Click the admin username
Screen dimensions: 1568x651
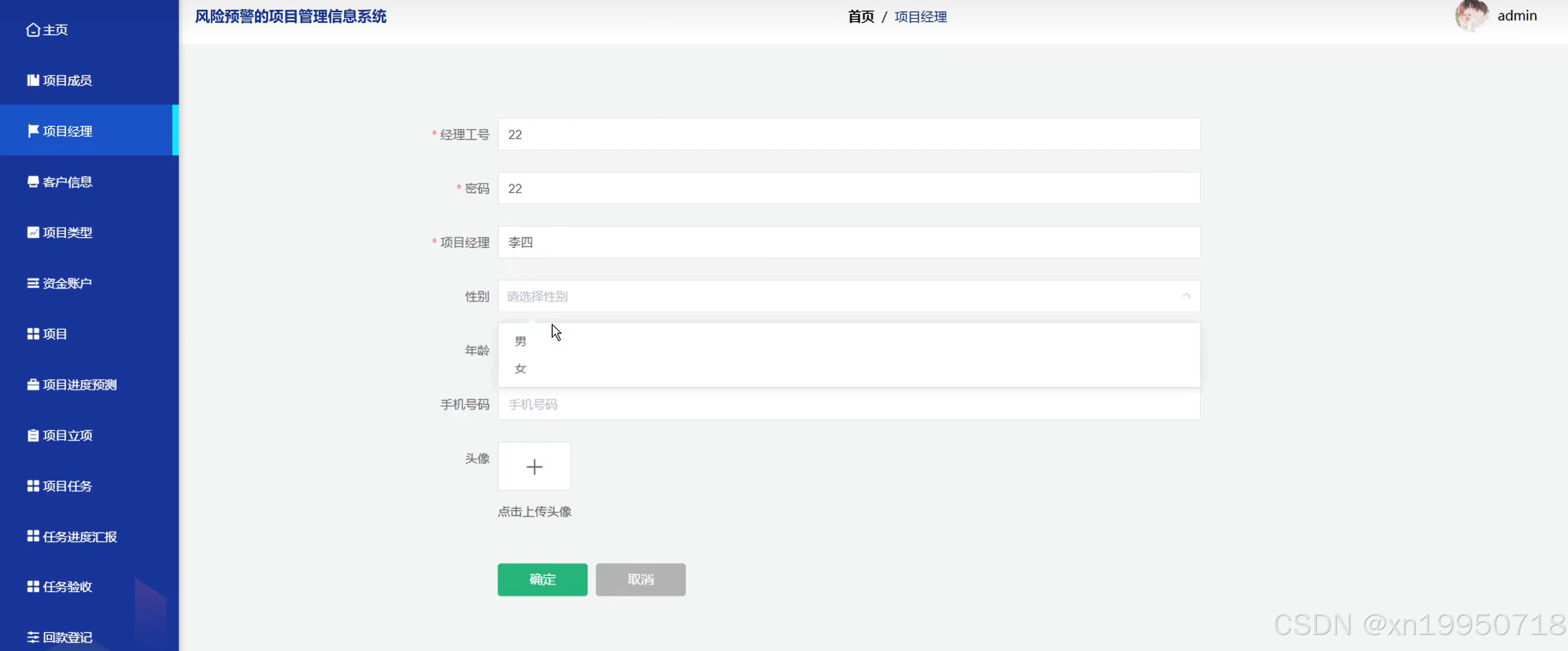[x=1517, y=16]
